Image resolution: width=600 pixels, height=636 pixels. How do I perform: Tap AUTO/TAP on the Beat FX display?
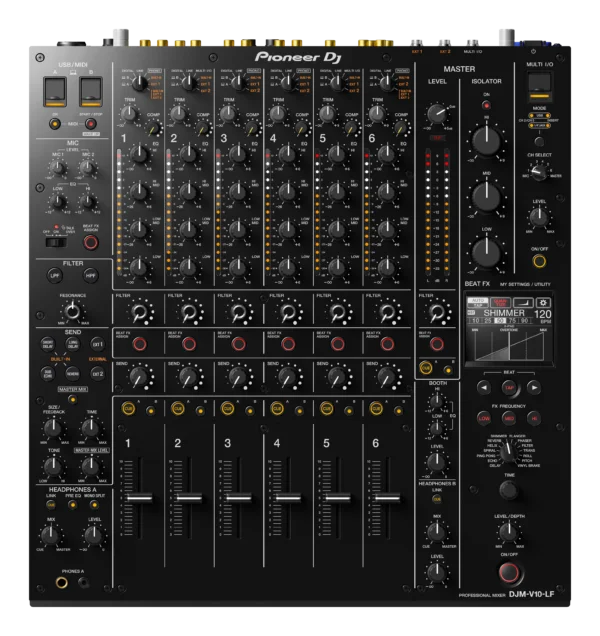click(x=477, y=303)
